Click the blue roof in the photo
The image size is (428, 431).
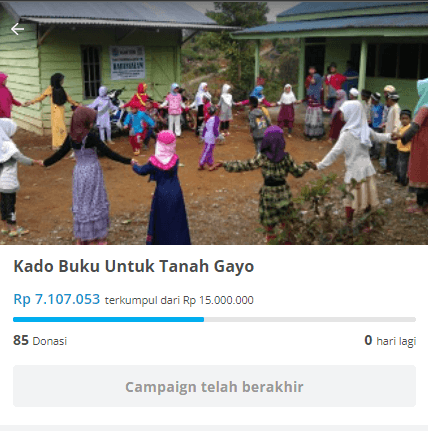333,20
